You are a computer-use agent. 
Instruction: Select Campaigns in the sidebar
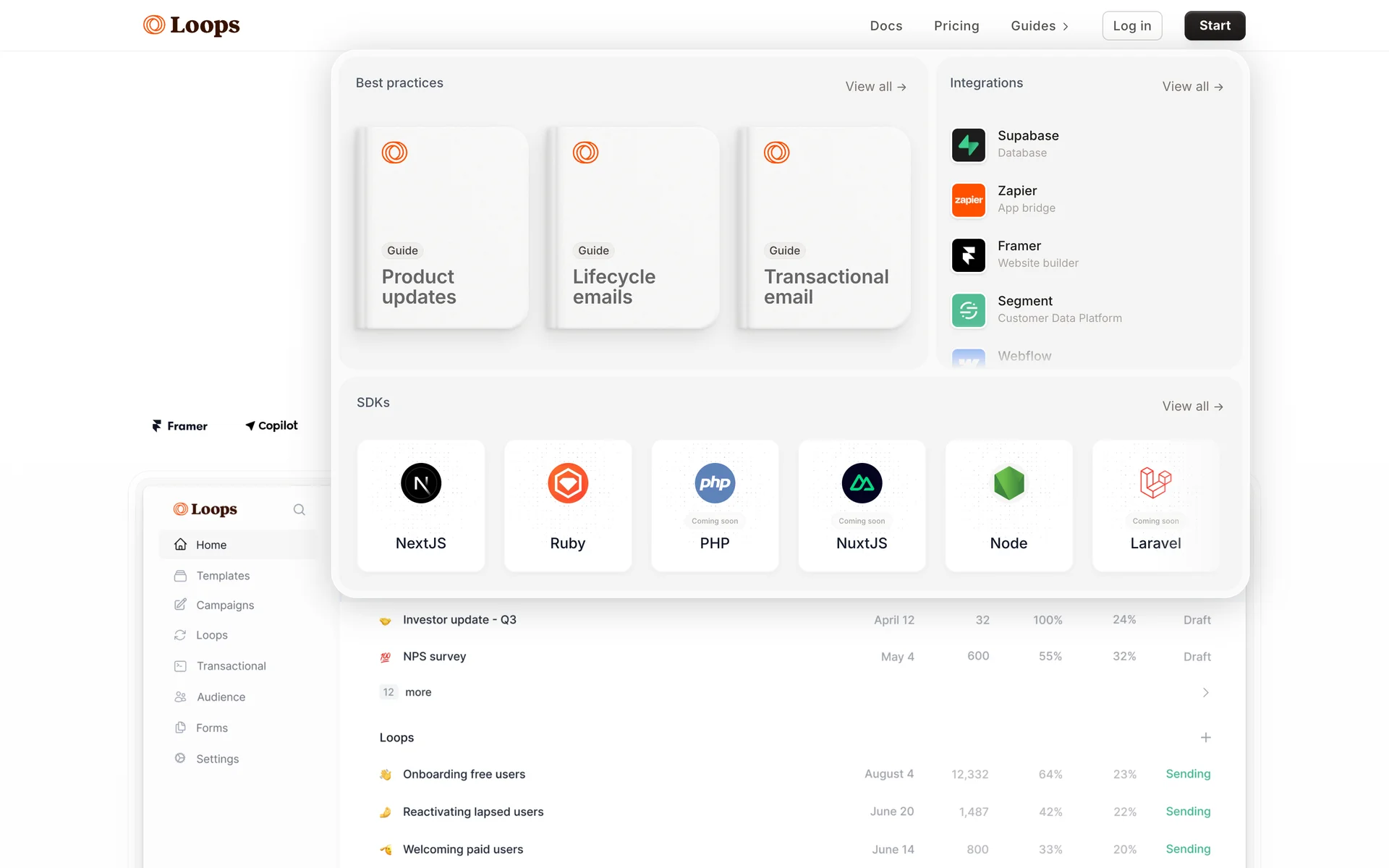[225, 605]
